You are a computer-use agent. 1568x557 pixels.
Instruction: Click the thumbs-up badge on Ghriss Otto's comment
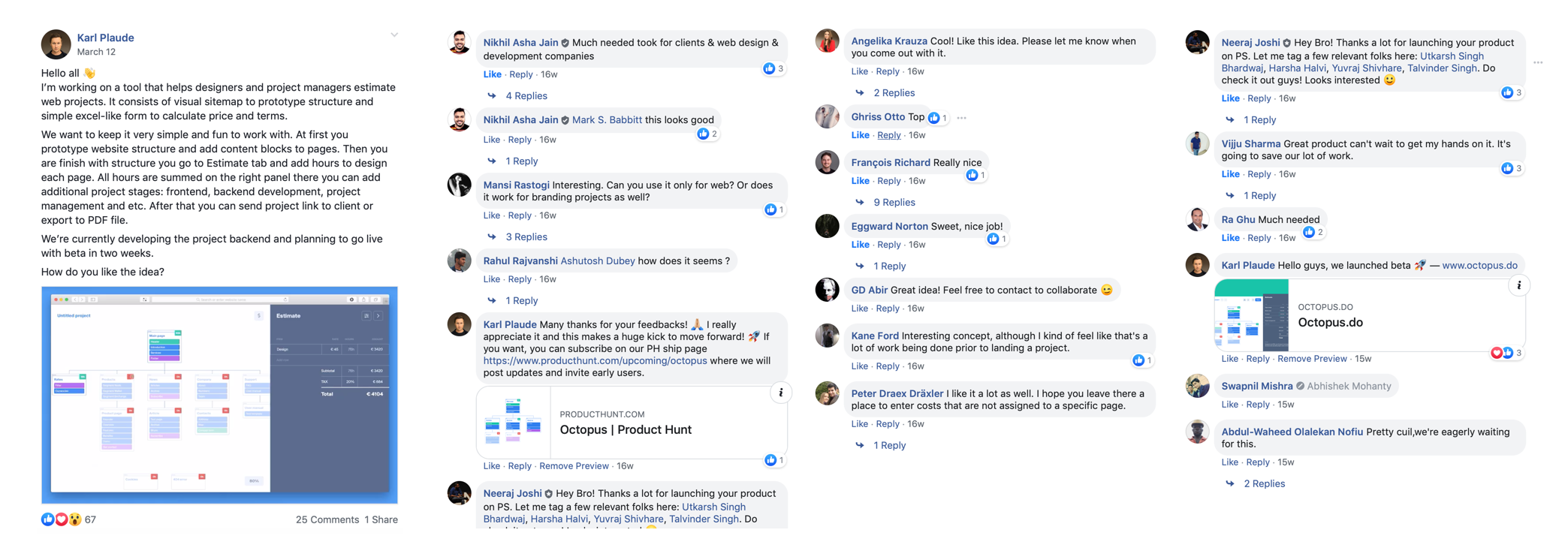point(936,118)
